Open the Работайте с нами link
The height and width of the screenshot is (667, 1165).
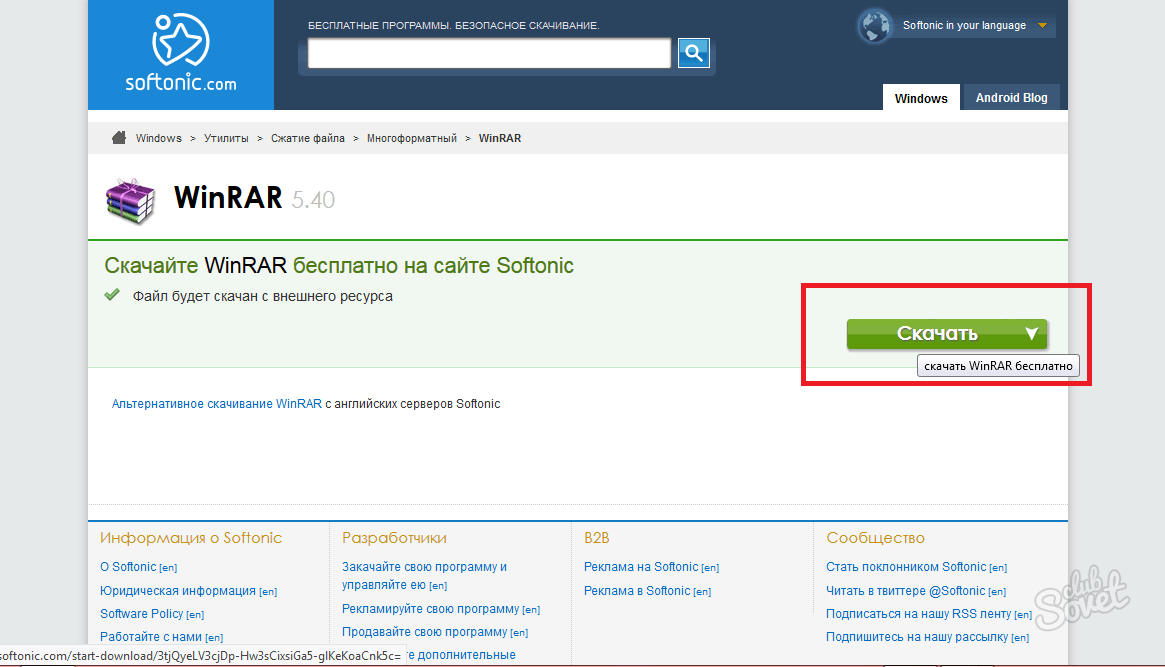[161, 637]
